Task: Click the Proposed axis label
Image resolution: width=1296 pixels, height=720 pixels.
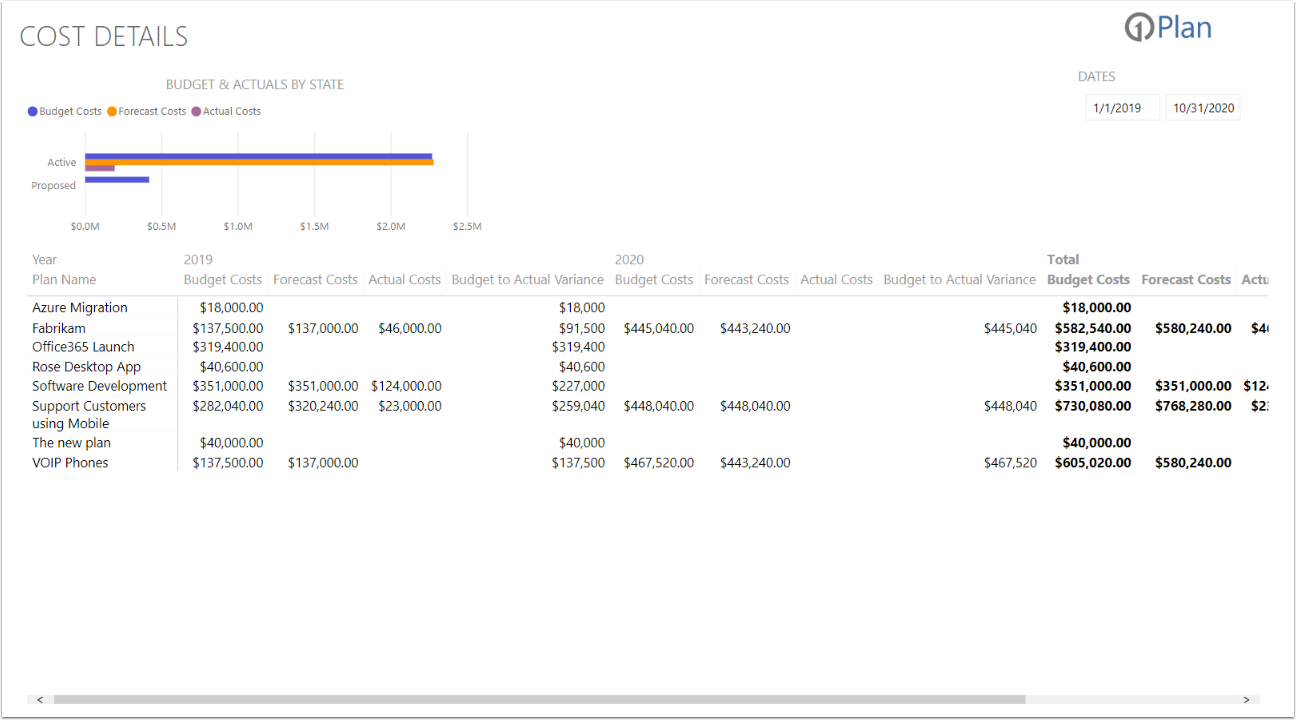Action: tap(54, 185)
